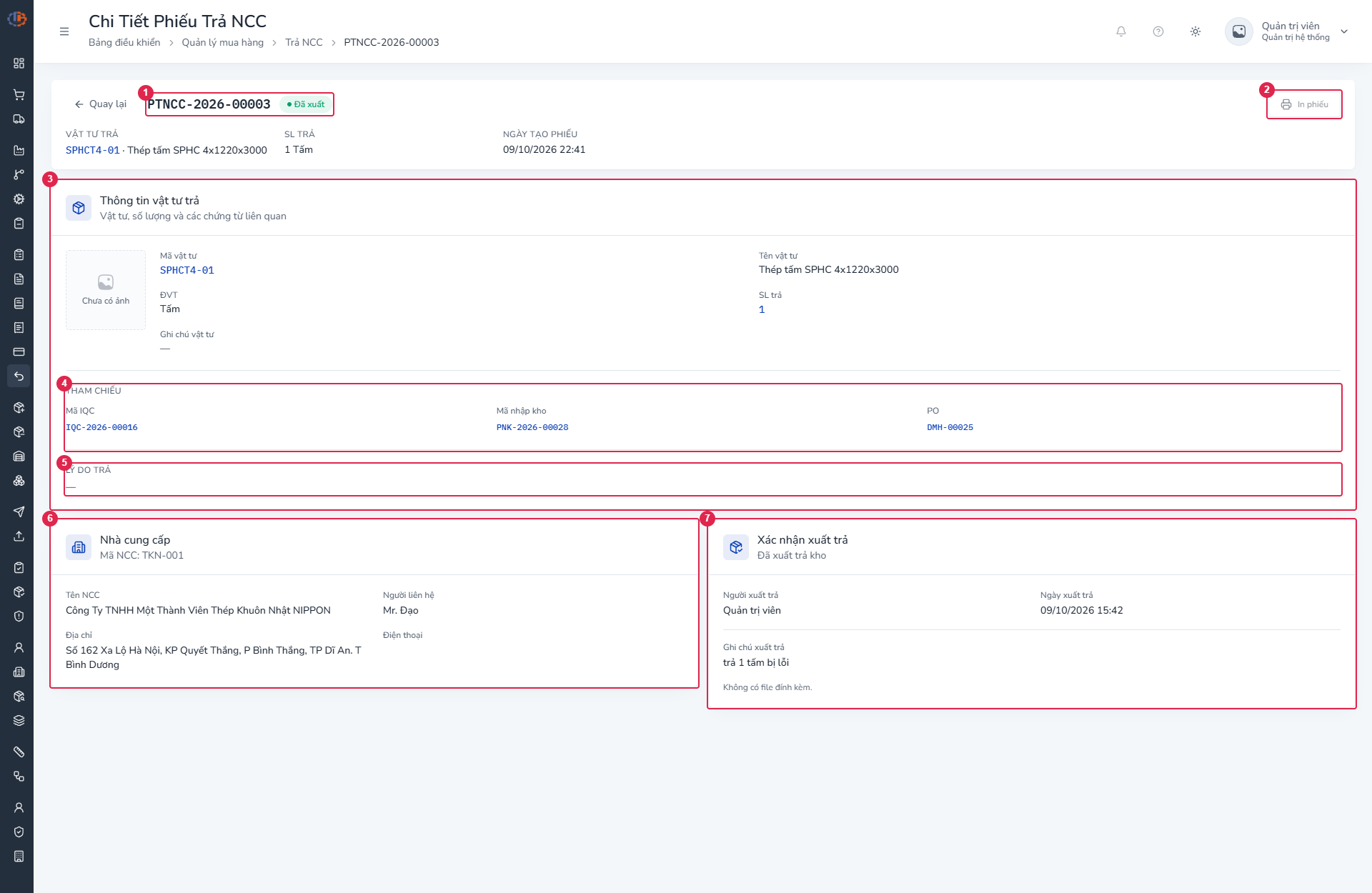Open the help question mark icon
This screenshot has width=1372, height=893.
coord(1158,31)
